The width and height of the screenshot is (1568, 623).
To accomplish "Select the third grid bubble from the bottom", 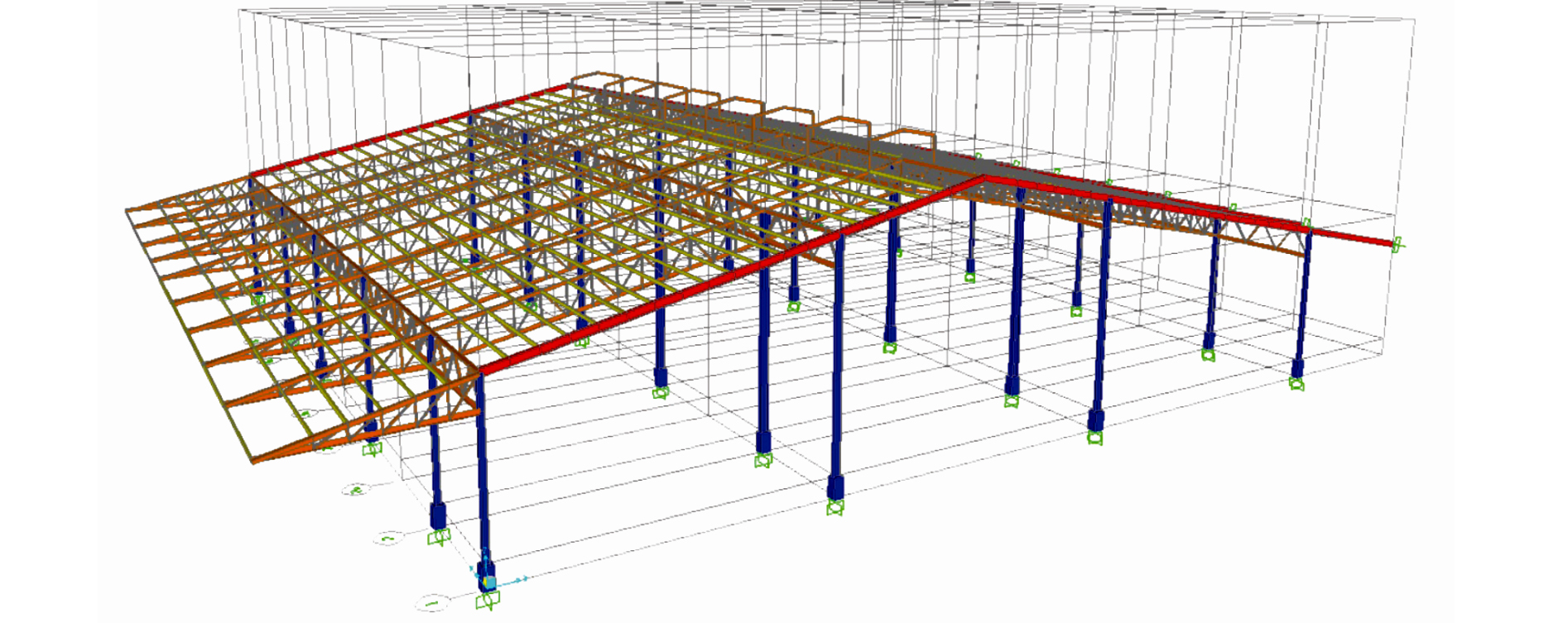I will coord(356,490).
